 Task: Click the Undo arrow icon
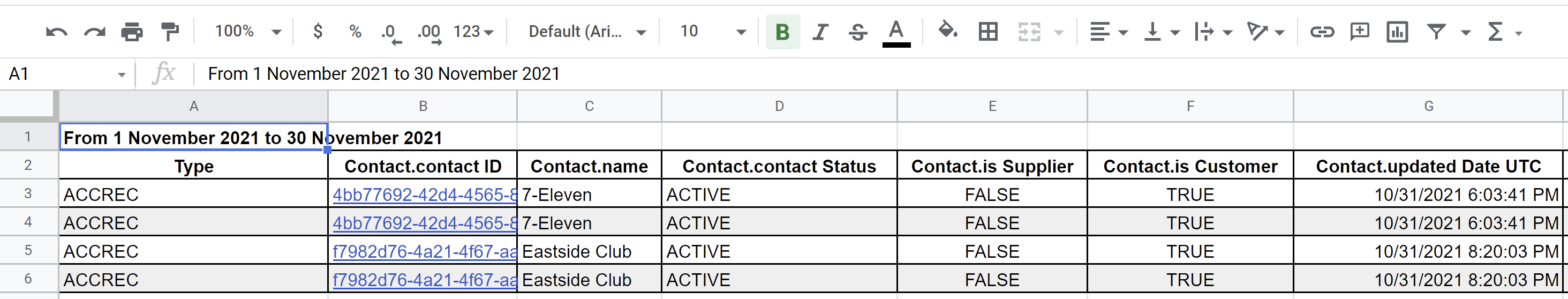tap(57, 32)
